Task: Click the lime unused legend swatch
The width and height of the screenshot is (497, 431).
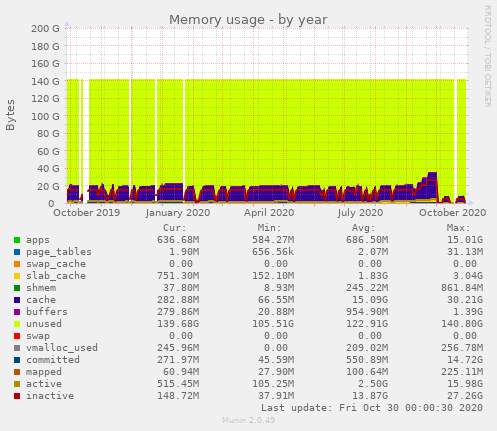Action: 17,324
